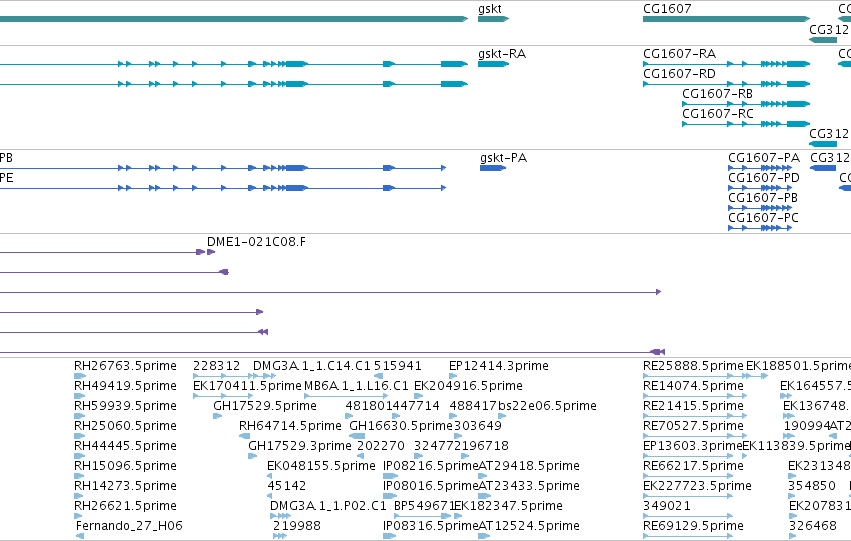Select EST RH64714.5prime
Viewport: 851px width, 541px height.
point(290,426)
